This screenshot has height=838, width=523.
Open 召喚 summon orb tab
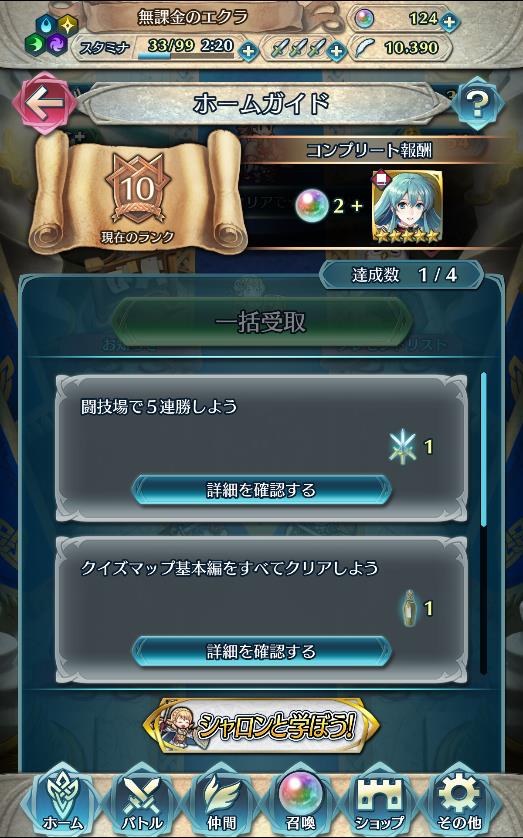301,801
